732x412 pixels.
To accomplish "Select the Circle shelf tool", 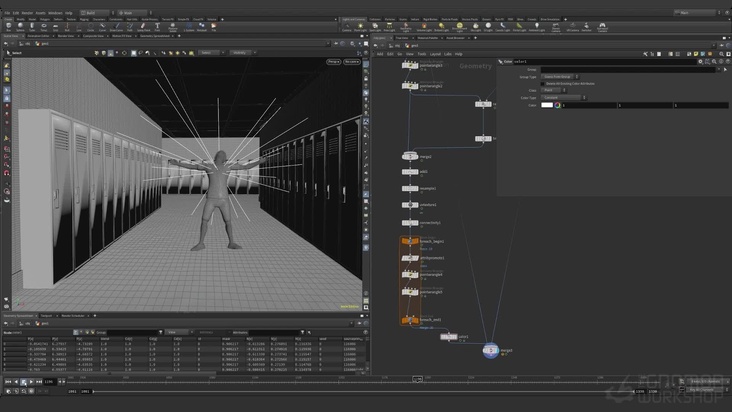I will [91, 27].
